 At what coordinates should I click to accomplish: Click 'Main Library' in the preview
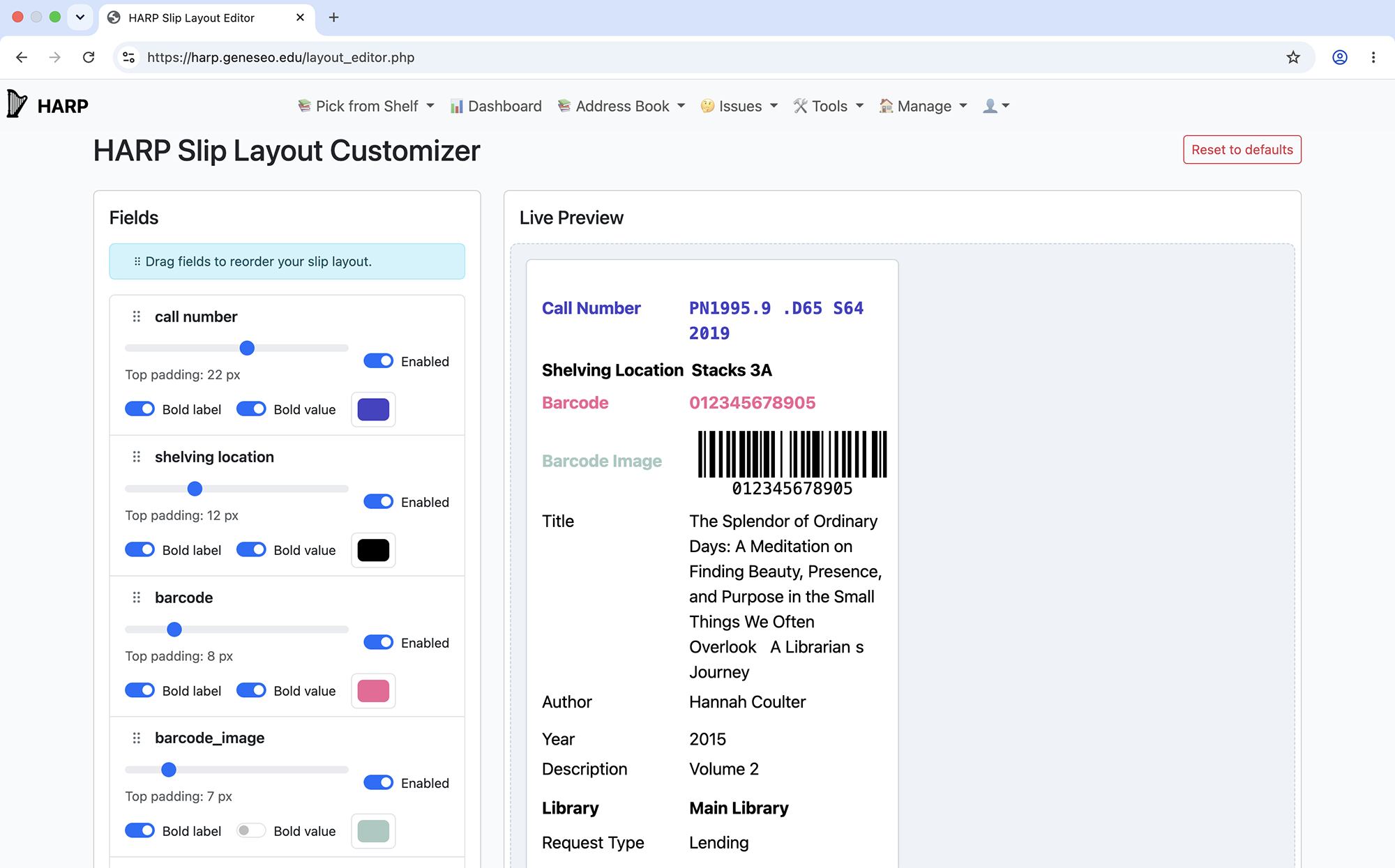click(739, 808)
